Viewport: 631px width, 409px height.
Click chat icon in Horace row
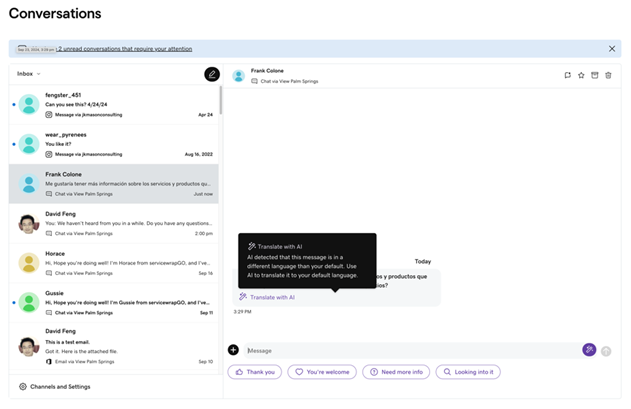[x=49, y=273]
